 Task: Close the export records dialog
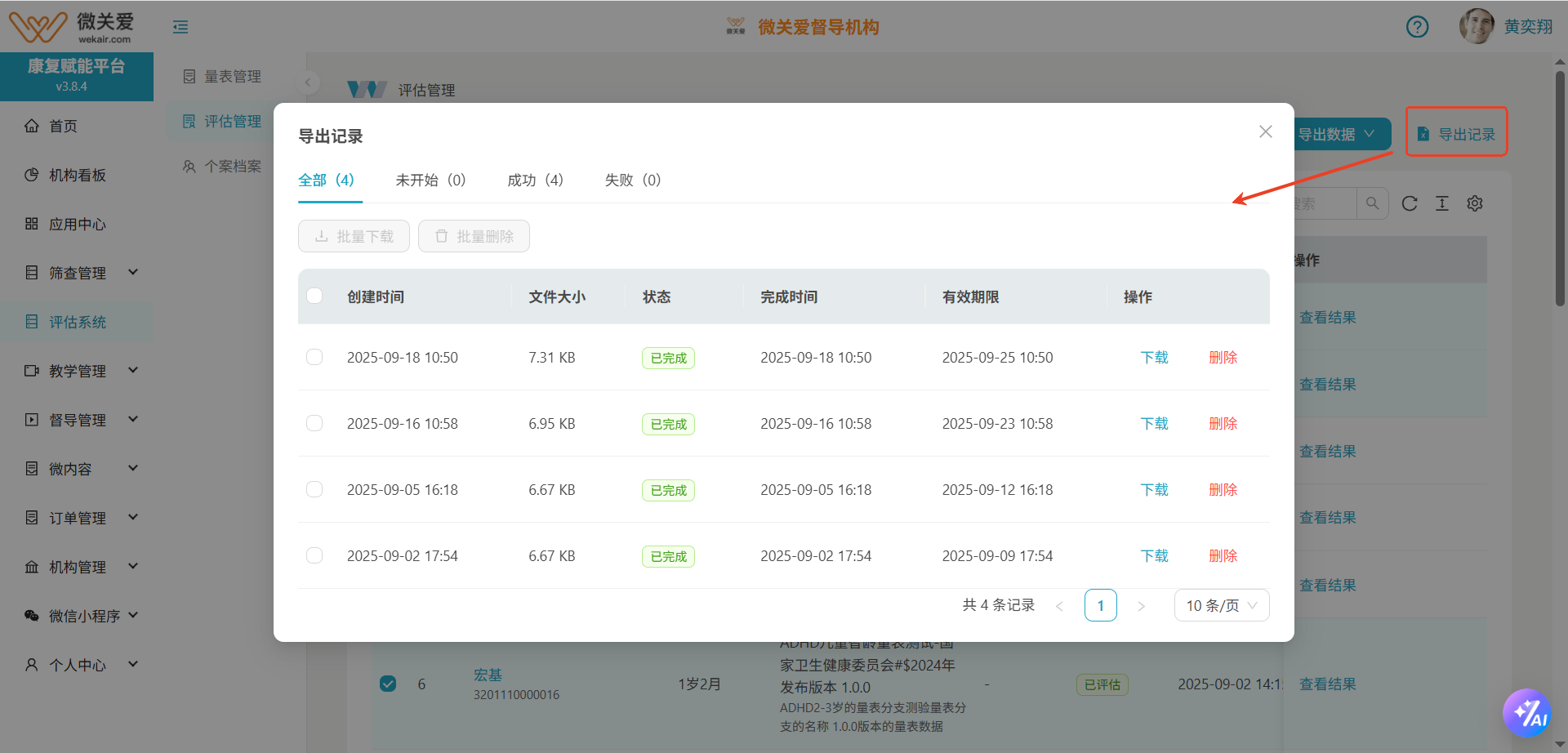click(x=1266, y=131)
